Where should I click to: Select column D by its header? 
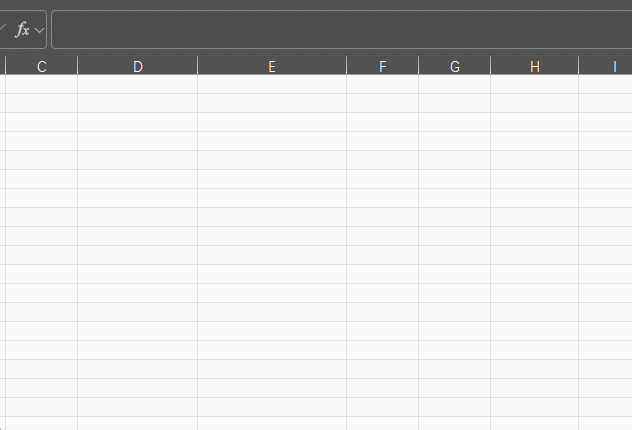(x=137, y=66)
